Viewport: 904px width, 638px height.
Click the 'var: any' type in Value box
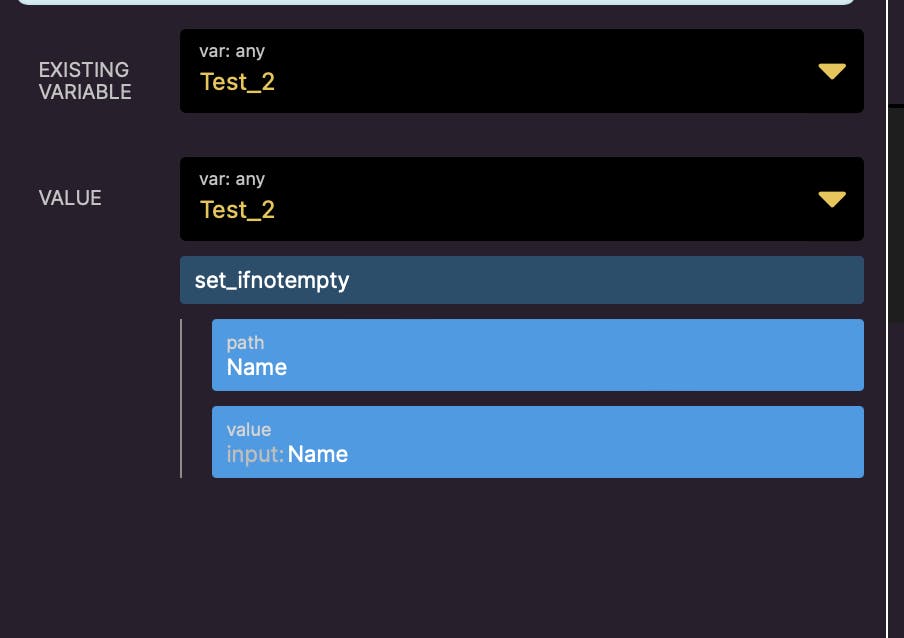232,179
